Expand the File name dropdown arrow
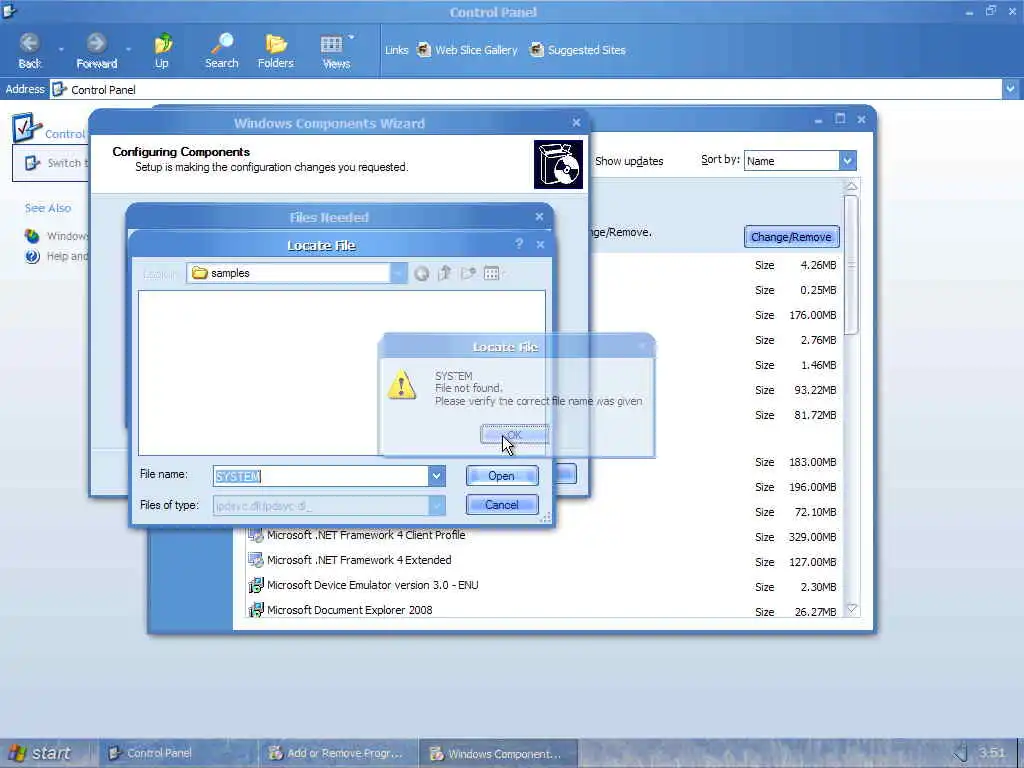Screen dimensions: 1024x768 click(437, 476)
